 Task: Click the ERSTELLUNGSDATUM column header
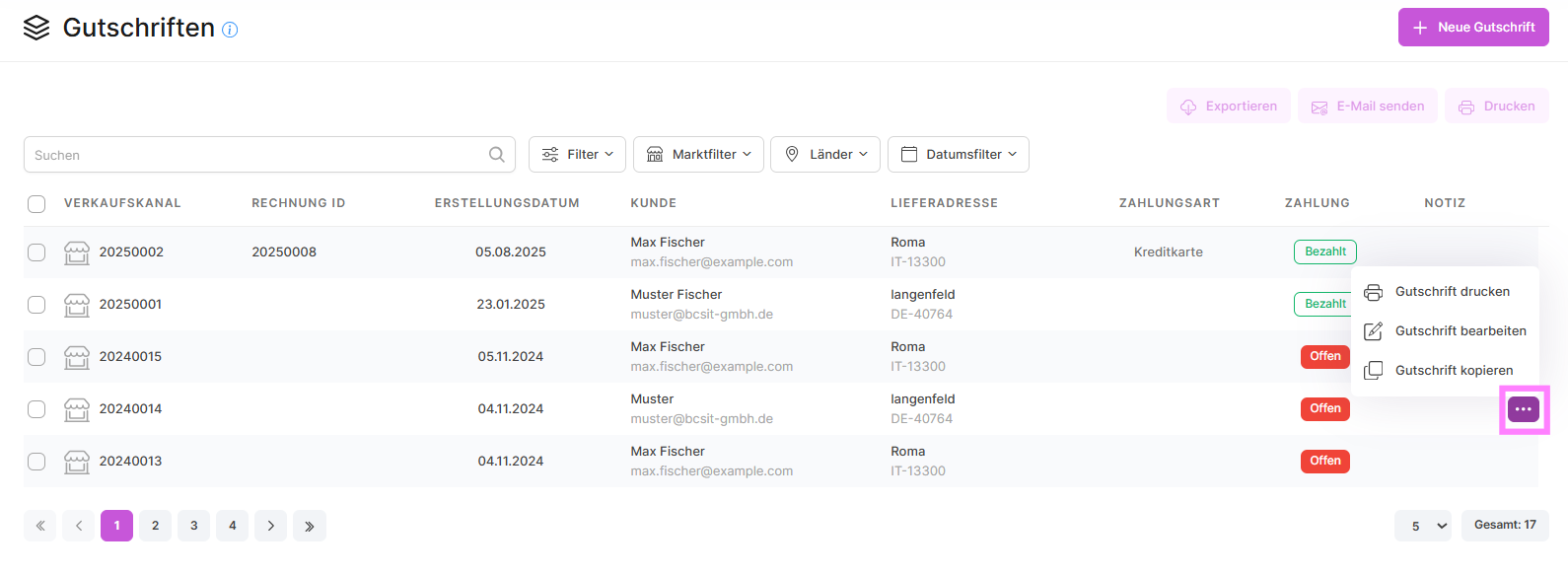click(507, 203)
